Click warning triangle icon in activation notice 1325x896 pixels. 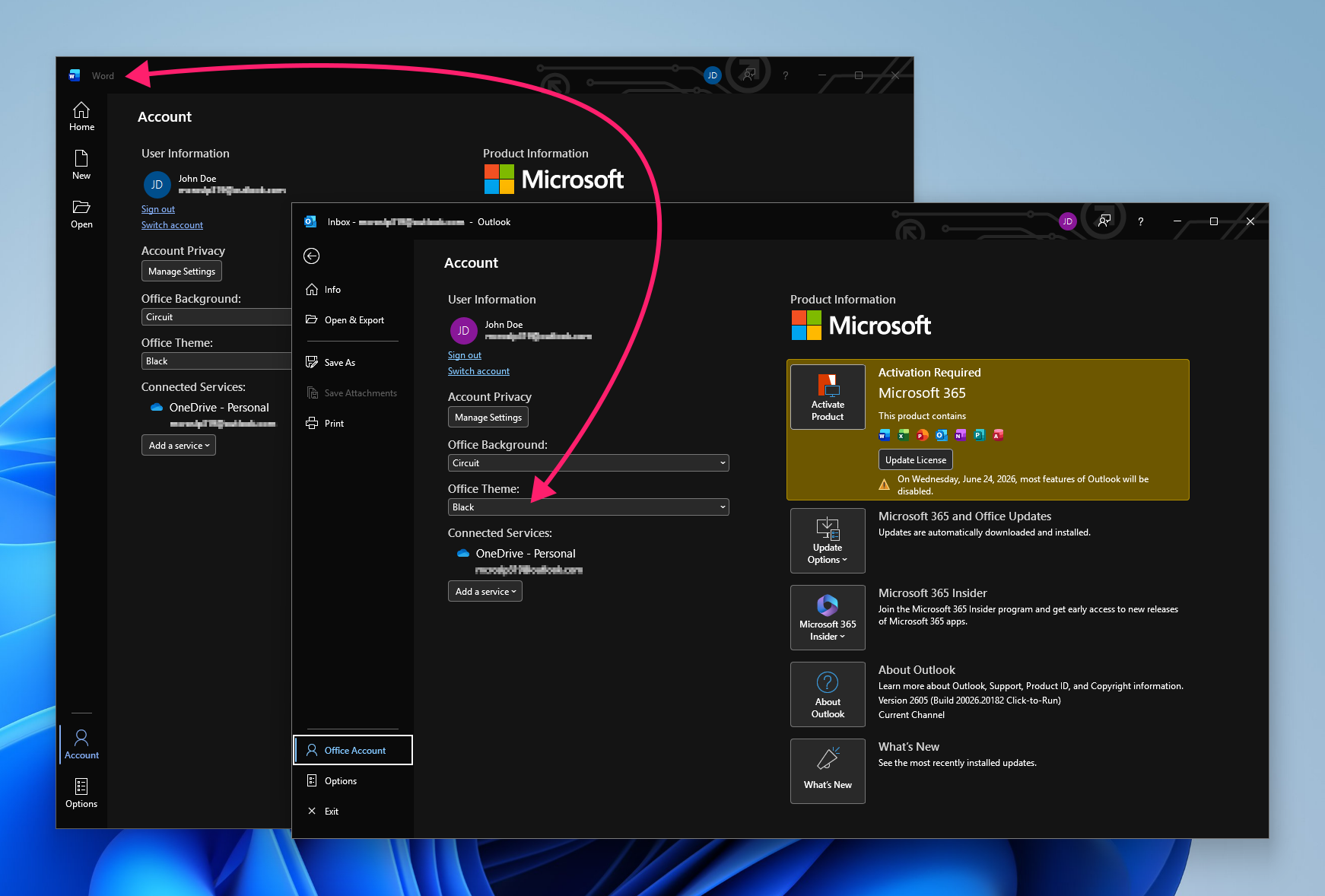[885, 485]
